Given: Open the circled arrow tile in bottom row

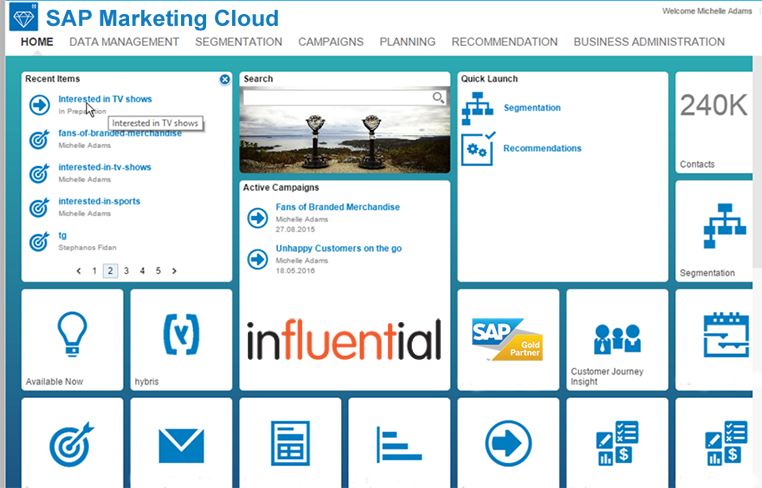Looking at the screenshot, I should click(x=508, y=443).
